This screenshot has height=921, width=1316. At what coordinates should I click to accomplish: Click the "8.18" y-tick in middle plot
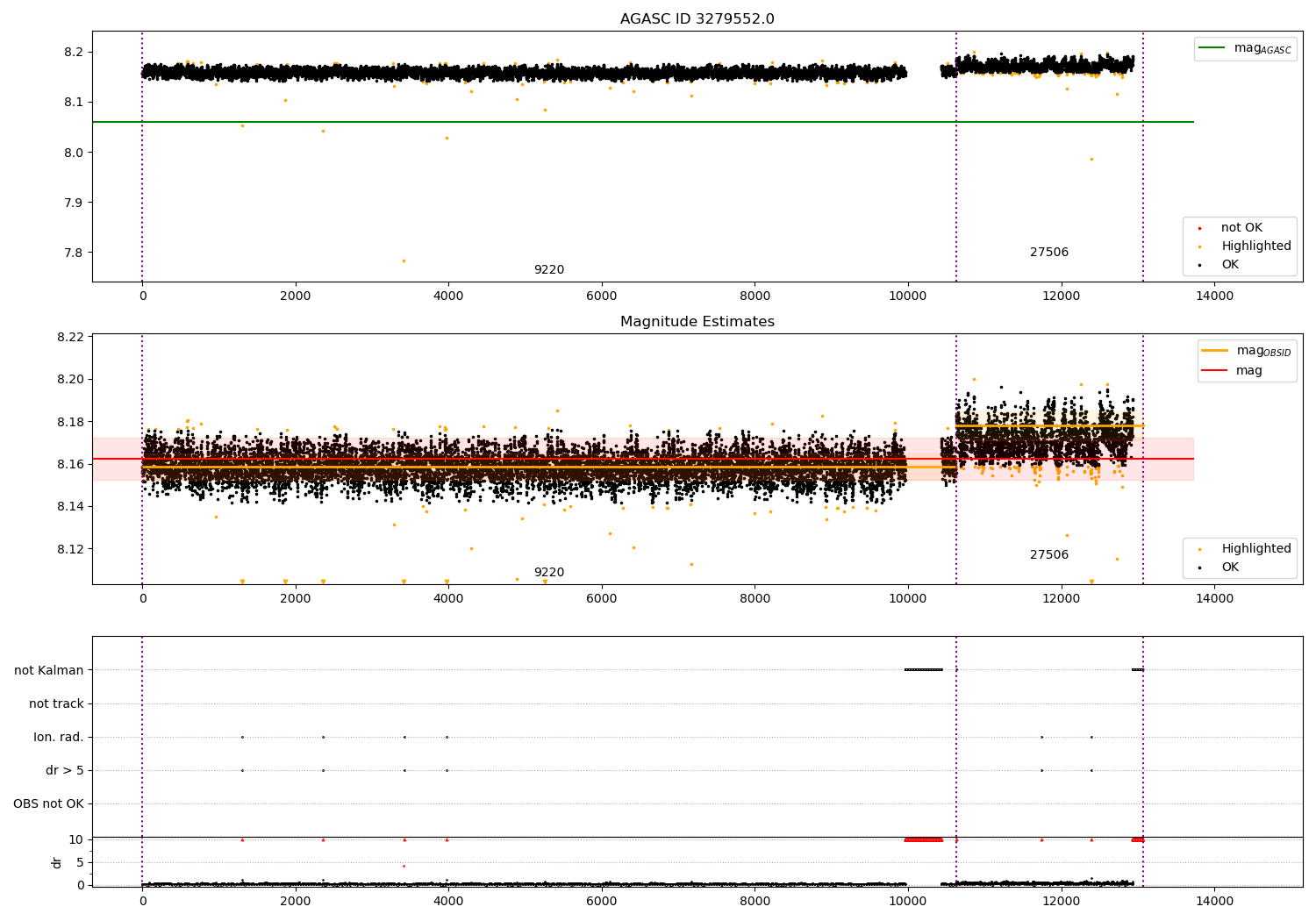pos(70,423)
